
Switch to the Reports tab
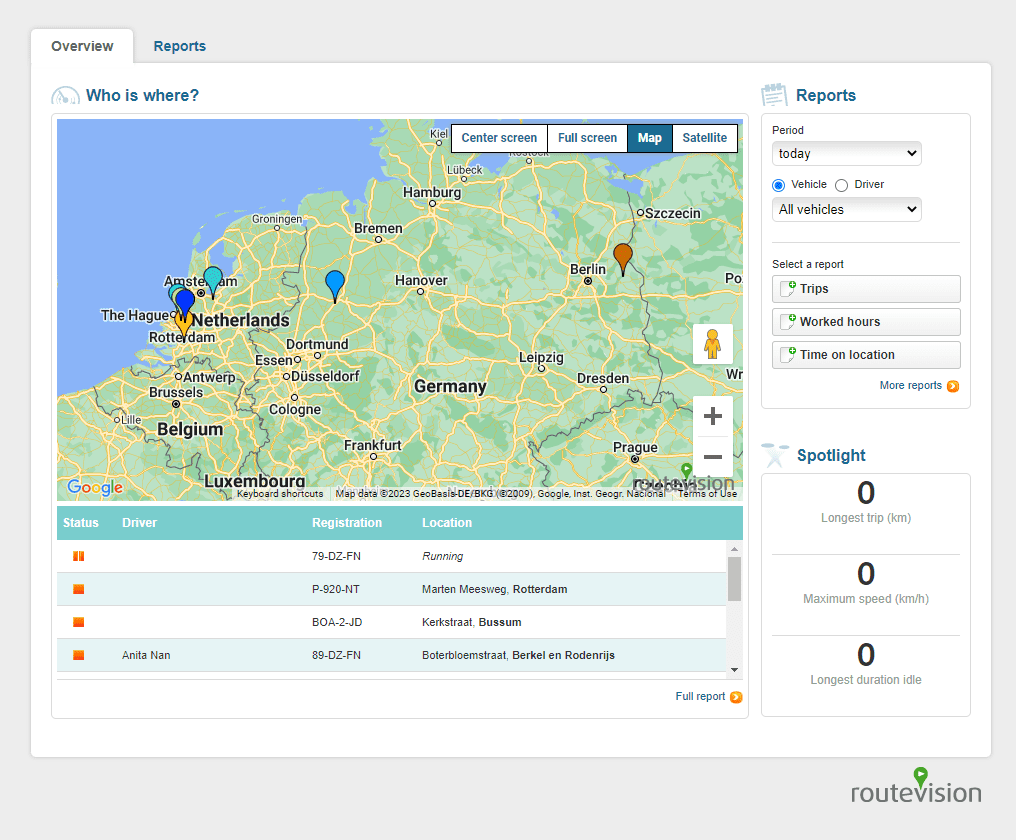pos(180,46)
